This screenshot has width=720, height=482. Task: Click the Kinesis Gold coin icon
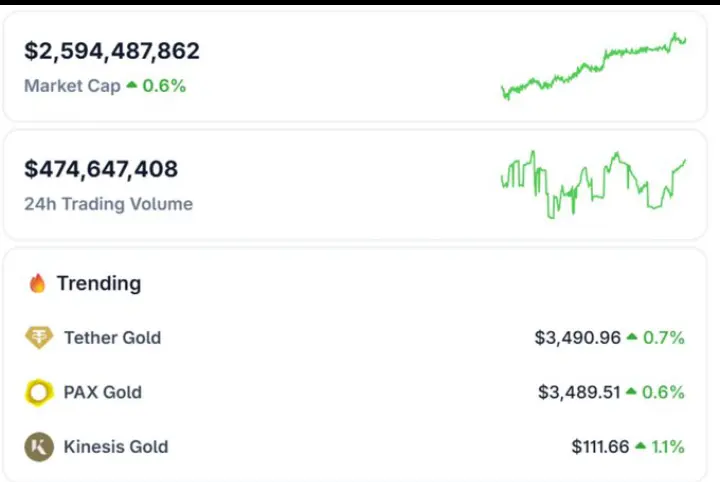click(39, 447)
